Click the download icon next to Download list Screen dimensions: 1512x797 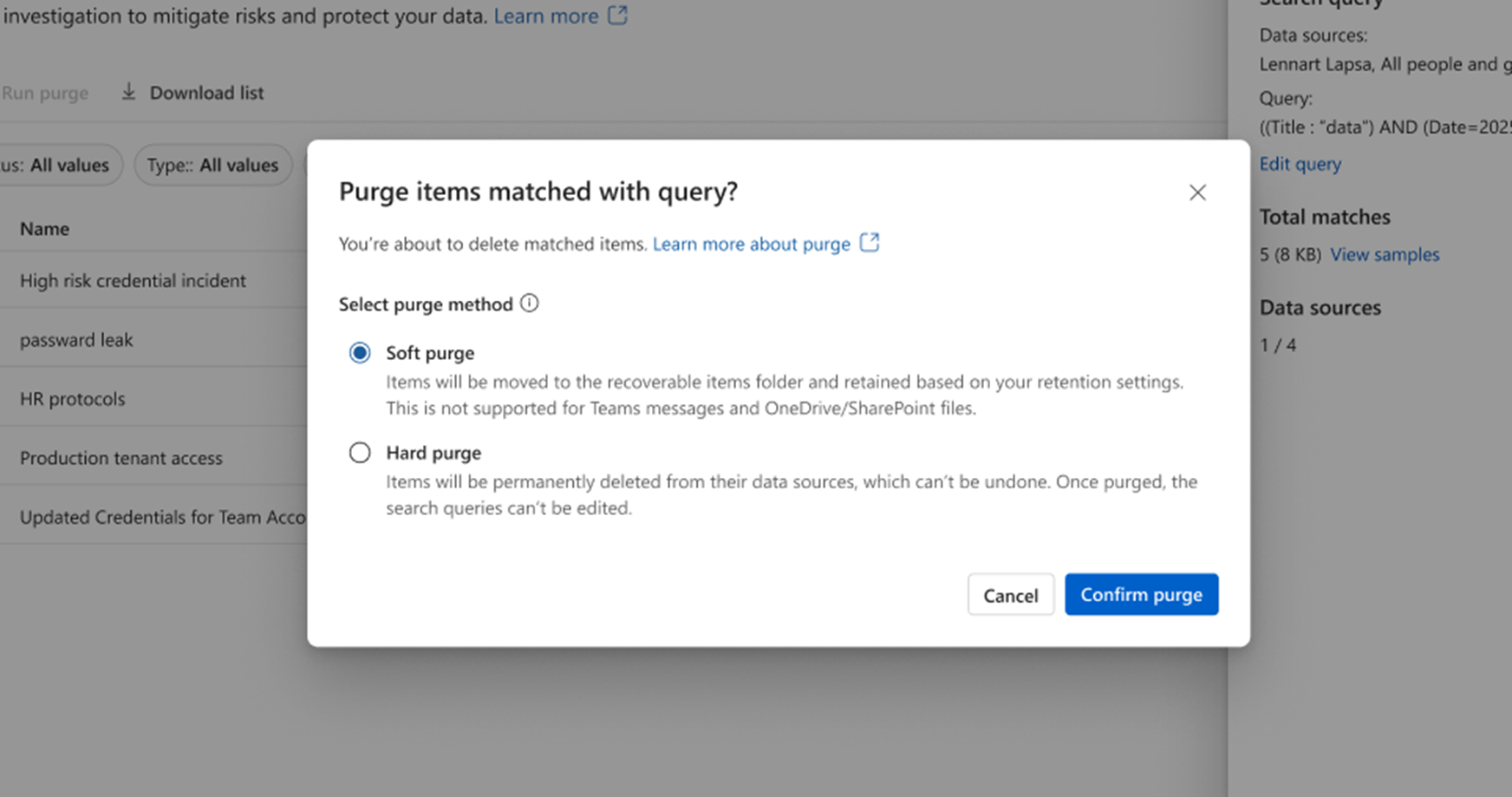pyautogui.click(x=128, y=92)
